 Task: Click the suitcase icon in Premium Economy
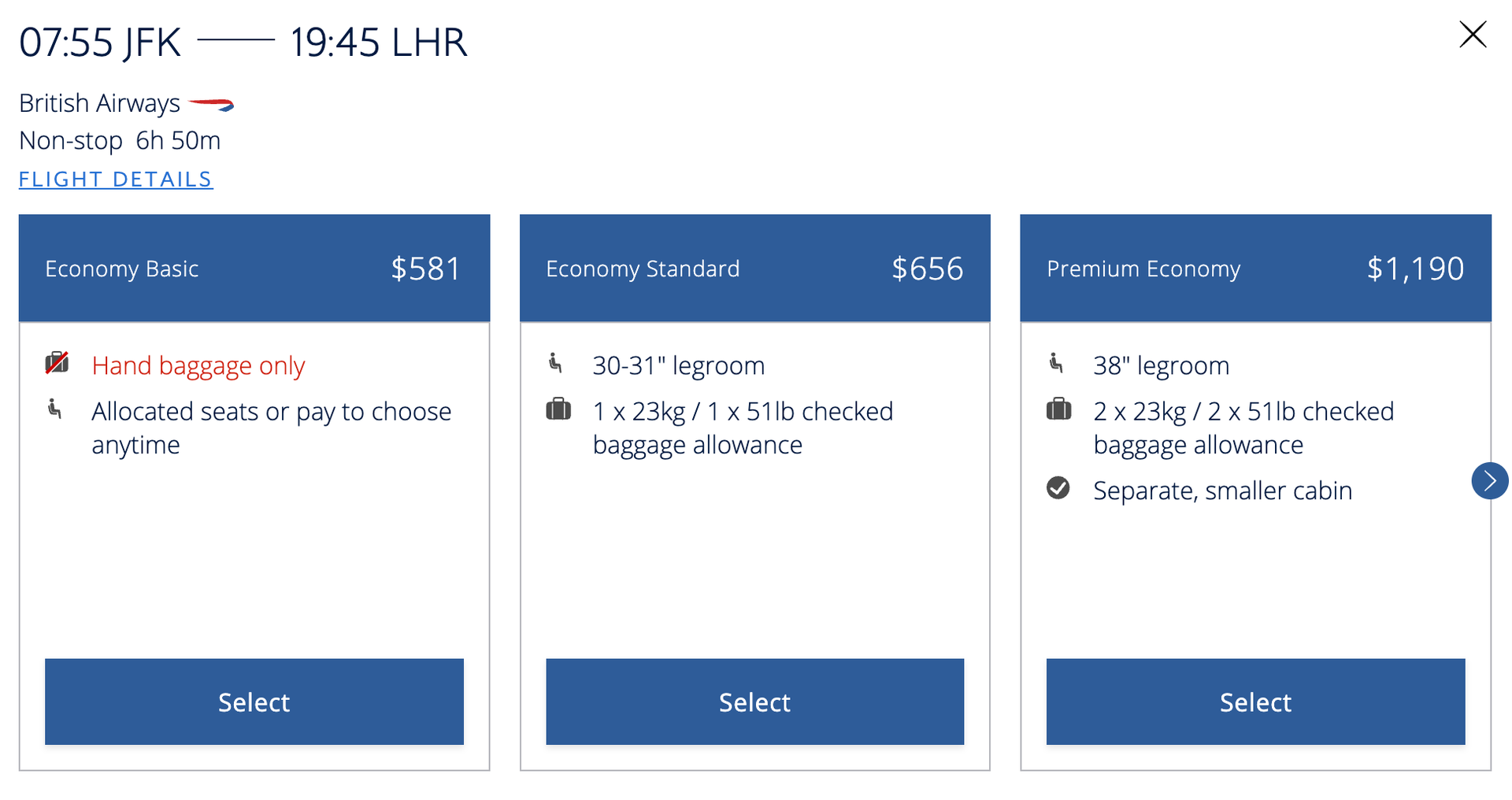1058,410
